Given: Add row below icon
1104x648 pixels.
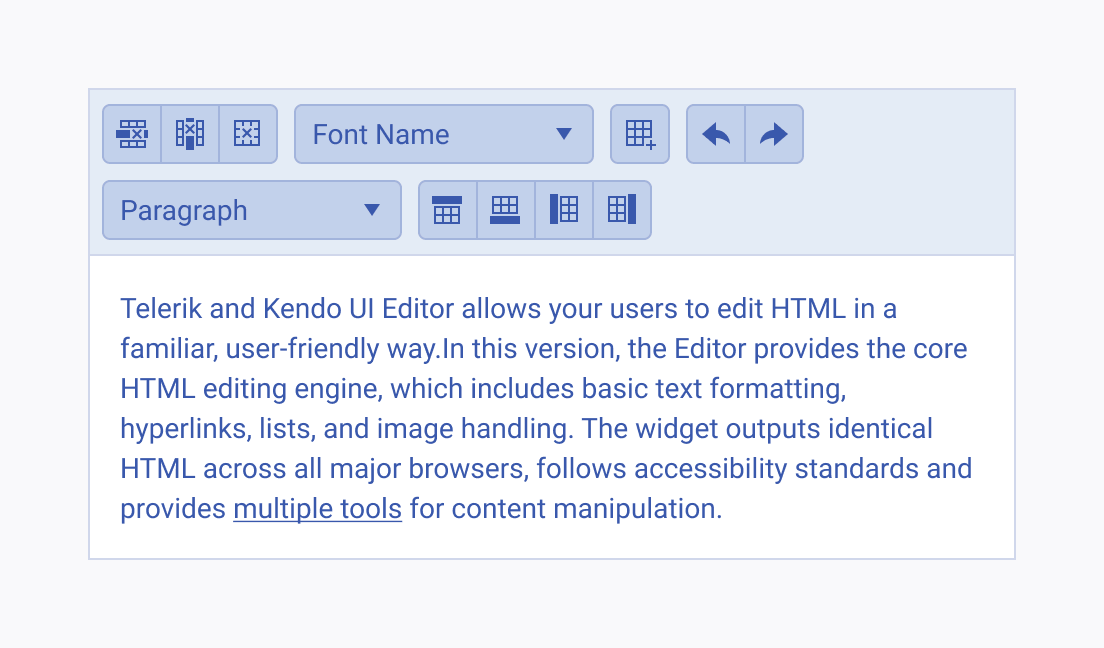Looking at the screenshot, I should pyautogui.click(x=506, y=210).
